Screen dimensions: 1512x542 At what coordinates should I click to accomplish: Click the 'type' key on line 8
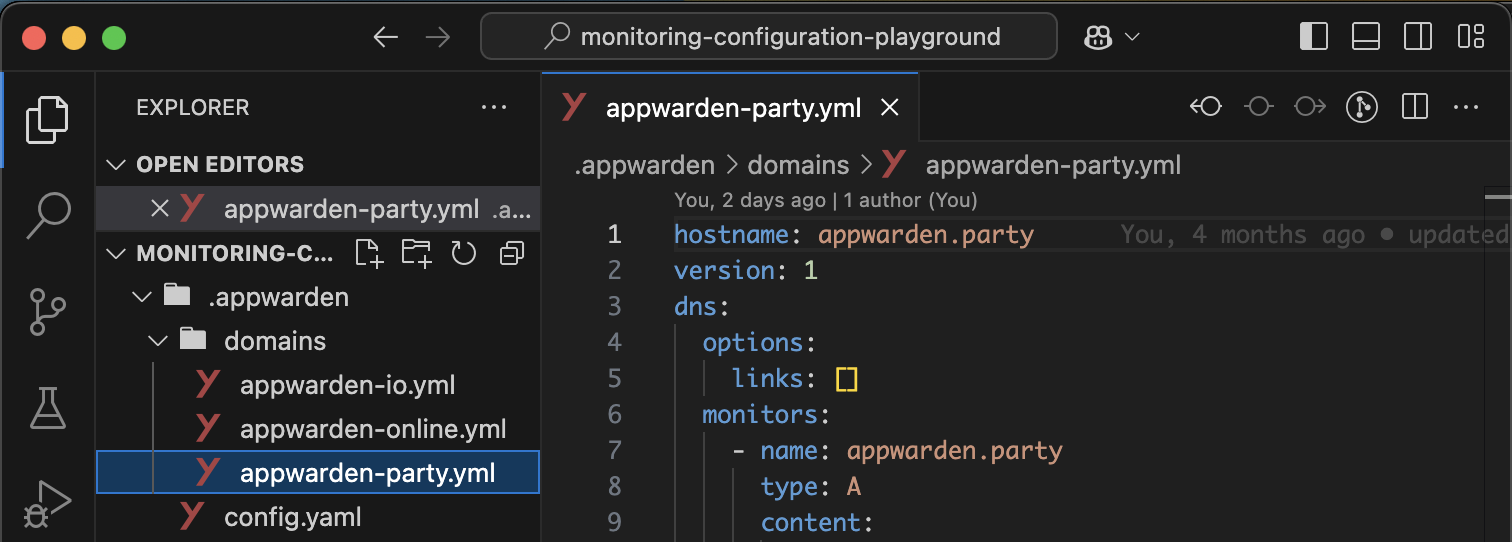click(x=788, y=487)
